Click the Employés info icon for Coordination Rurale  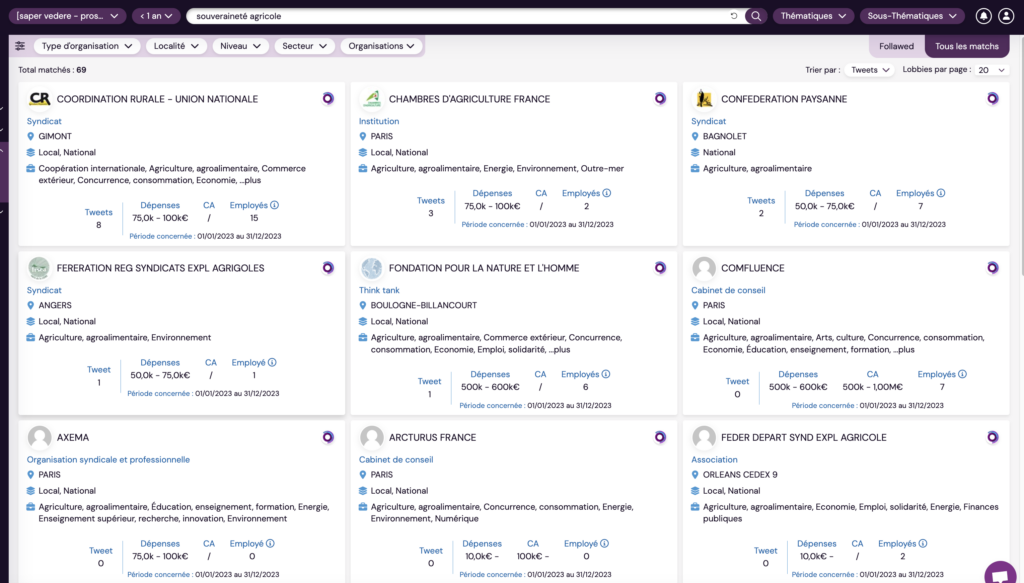click(274, 205)
